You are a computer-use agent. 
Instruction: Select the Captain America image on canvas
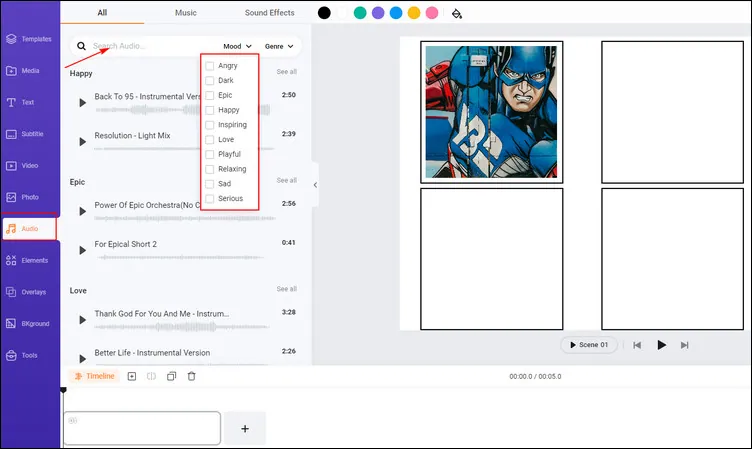click(x=492, y=112)
